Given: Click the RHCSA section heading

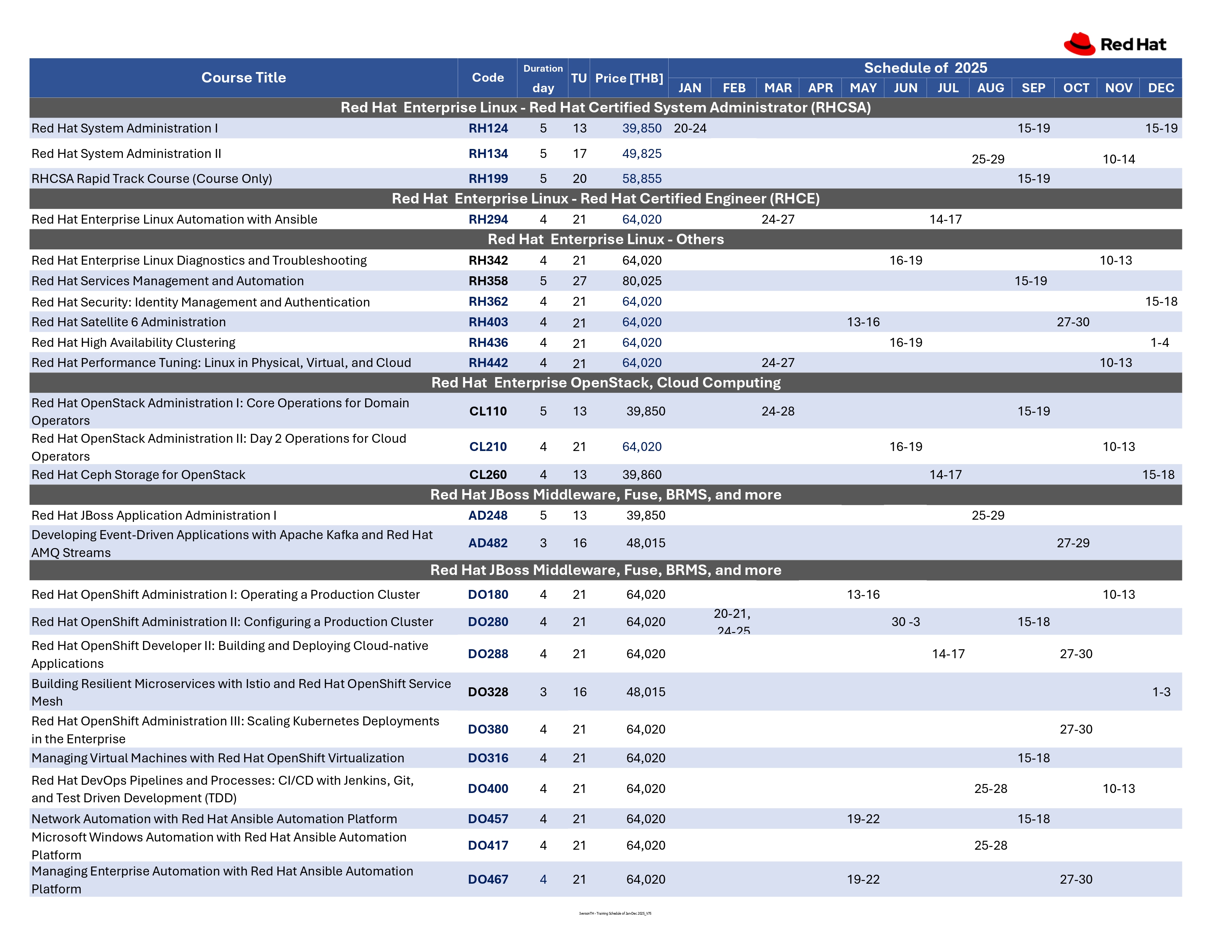Looking at the screenshot, I should coord(605,107).
